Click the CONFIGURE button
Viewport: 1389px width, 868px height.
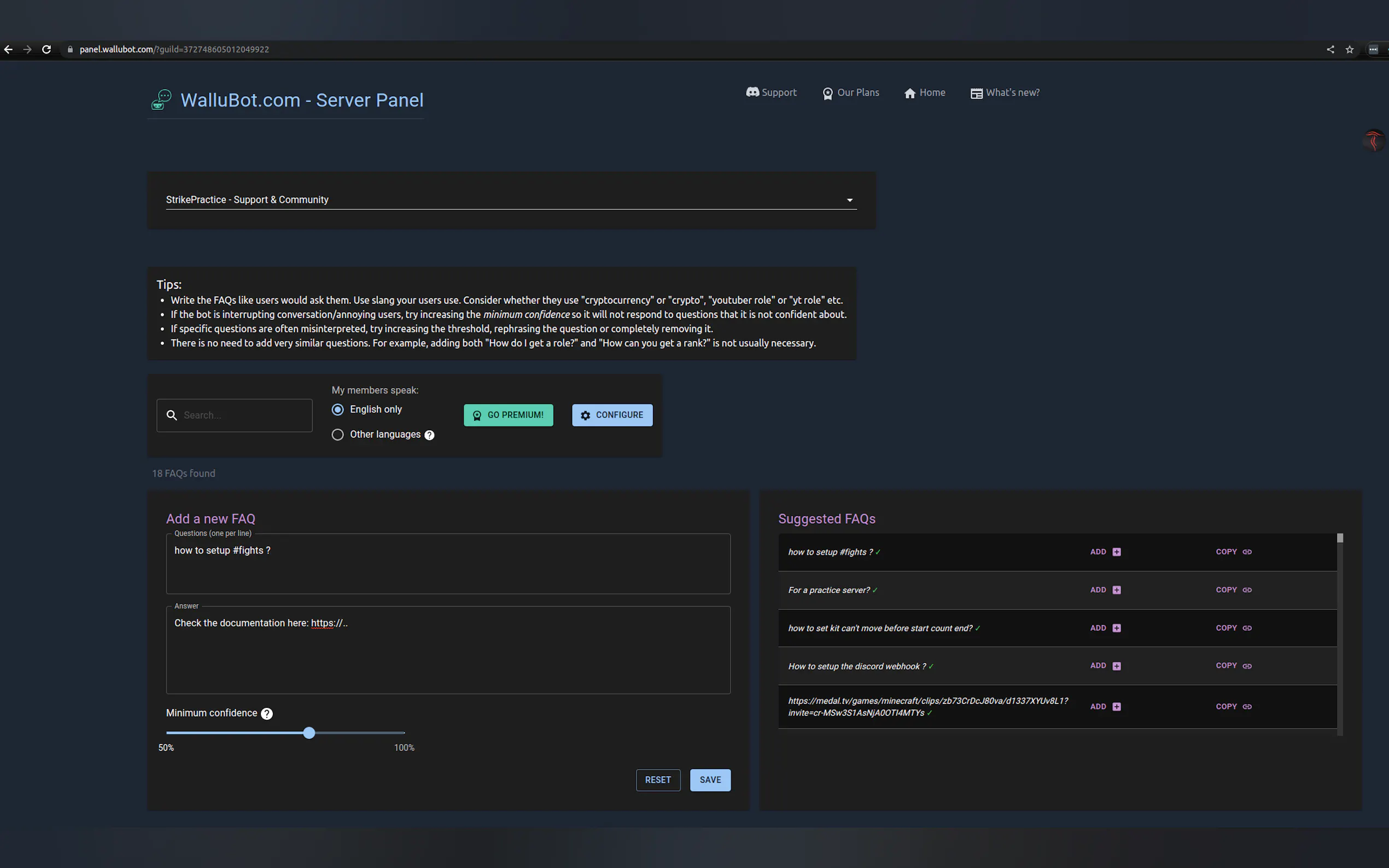coord(612,415)
